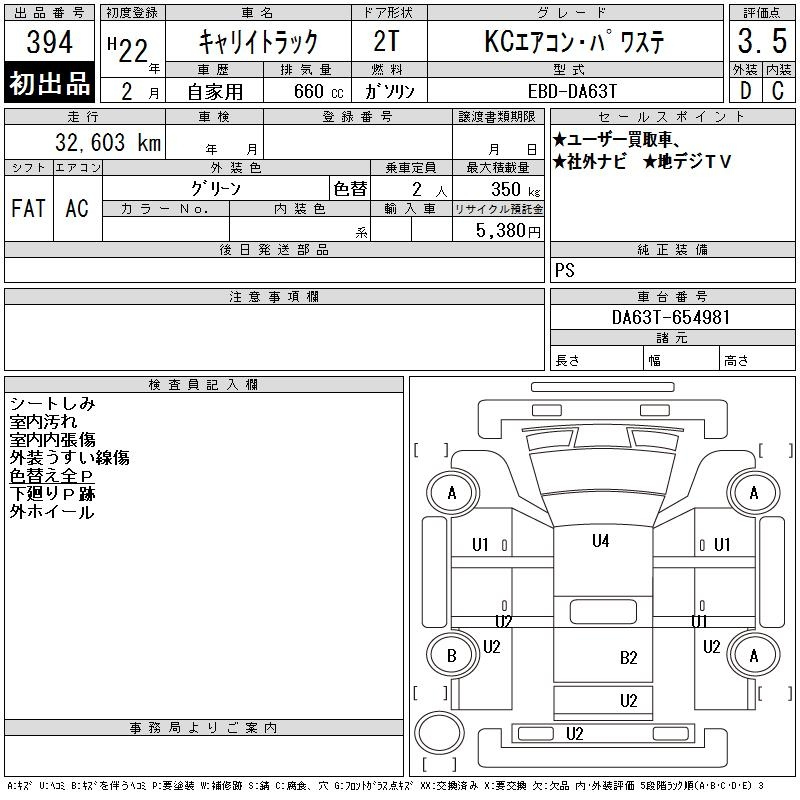Viewport: 800px width, 800px height.
Task: Click the exterior grade D cell
Action: pyautogui.click(x=745, y=91)
